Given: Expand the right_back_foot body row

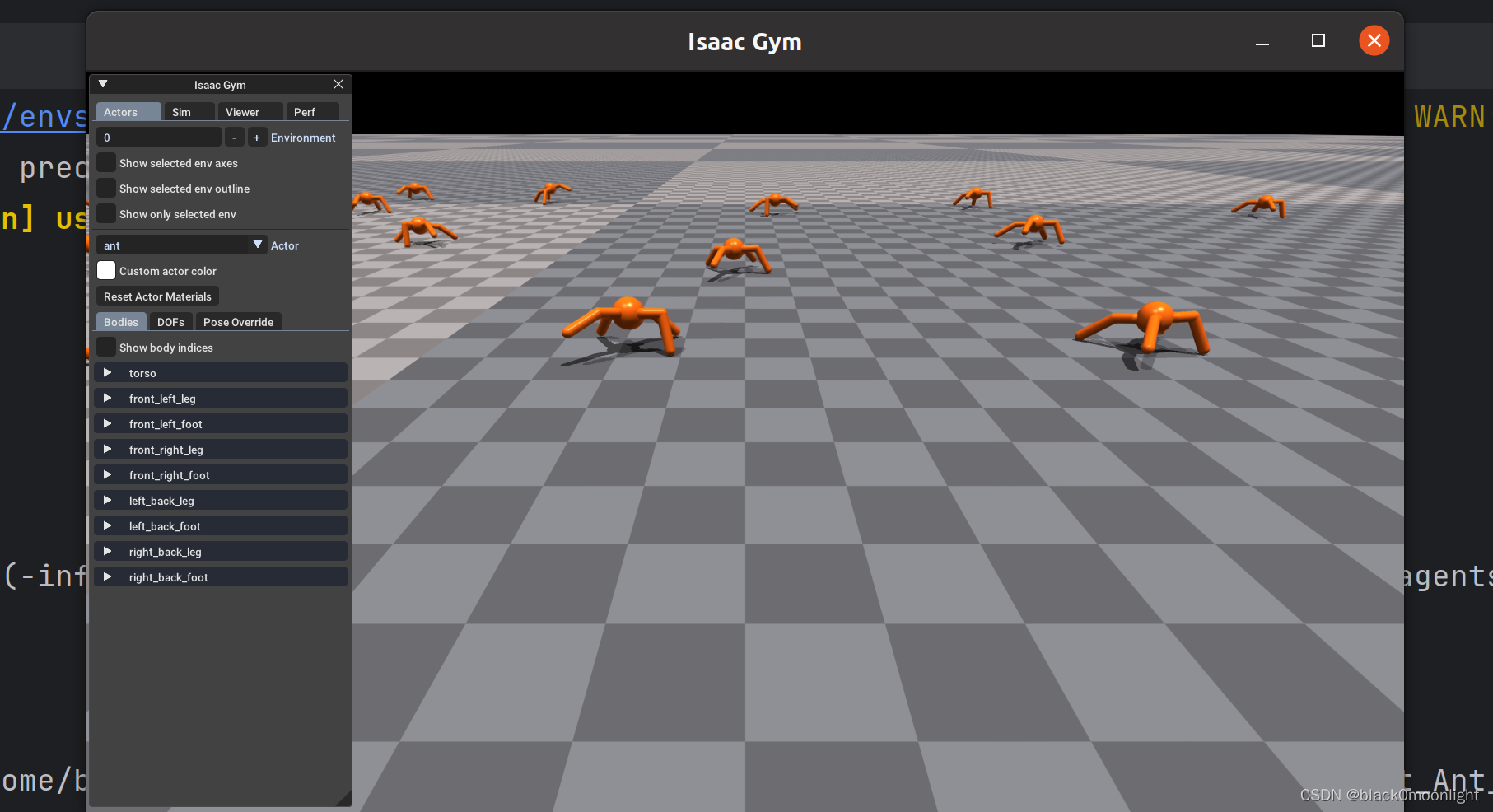Looking at the screenshot, I should 221,577.
